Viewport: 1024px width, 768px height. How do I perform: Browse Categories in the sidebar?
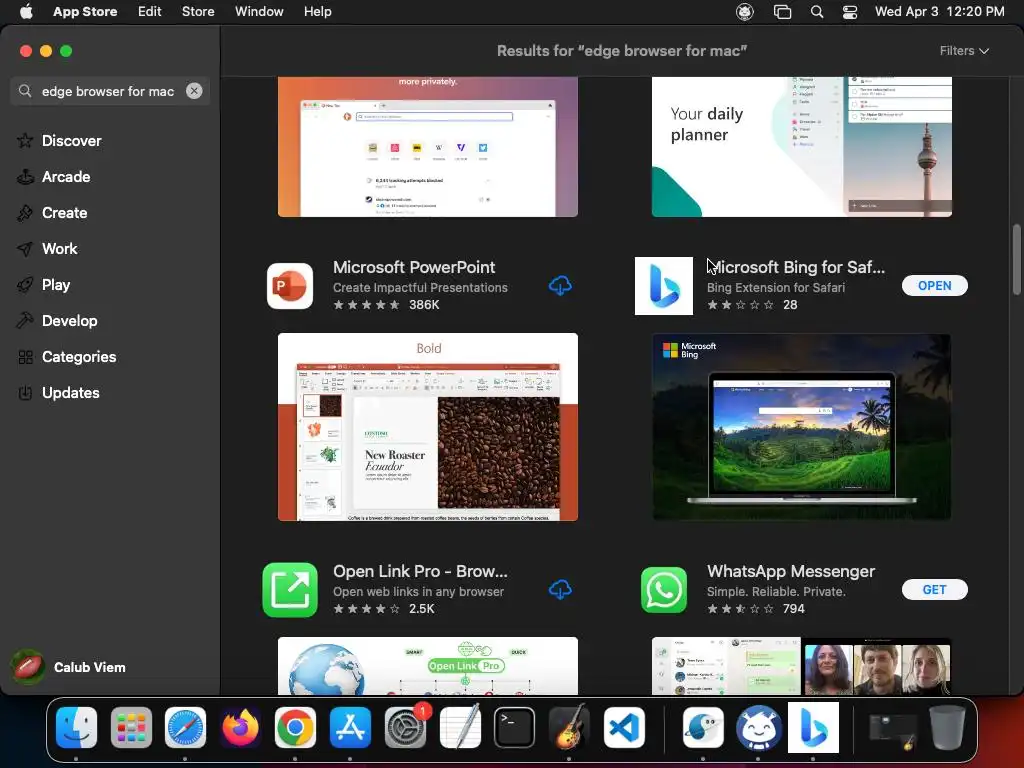[78, 357]
